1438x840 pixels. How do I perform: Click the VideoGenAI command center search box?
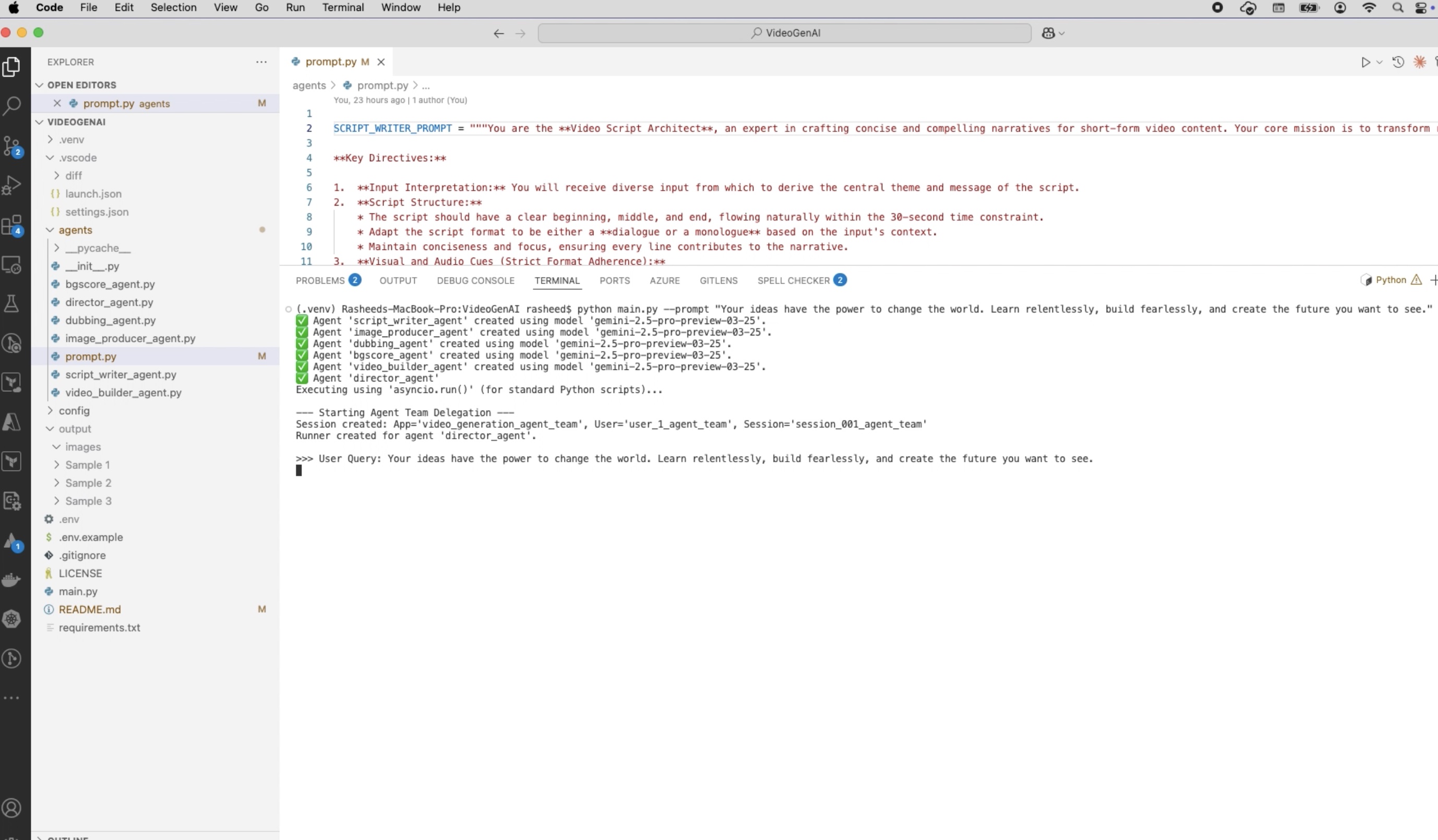coord(784,33)
